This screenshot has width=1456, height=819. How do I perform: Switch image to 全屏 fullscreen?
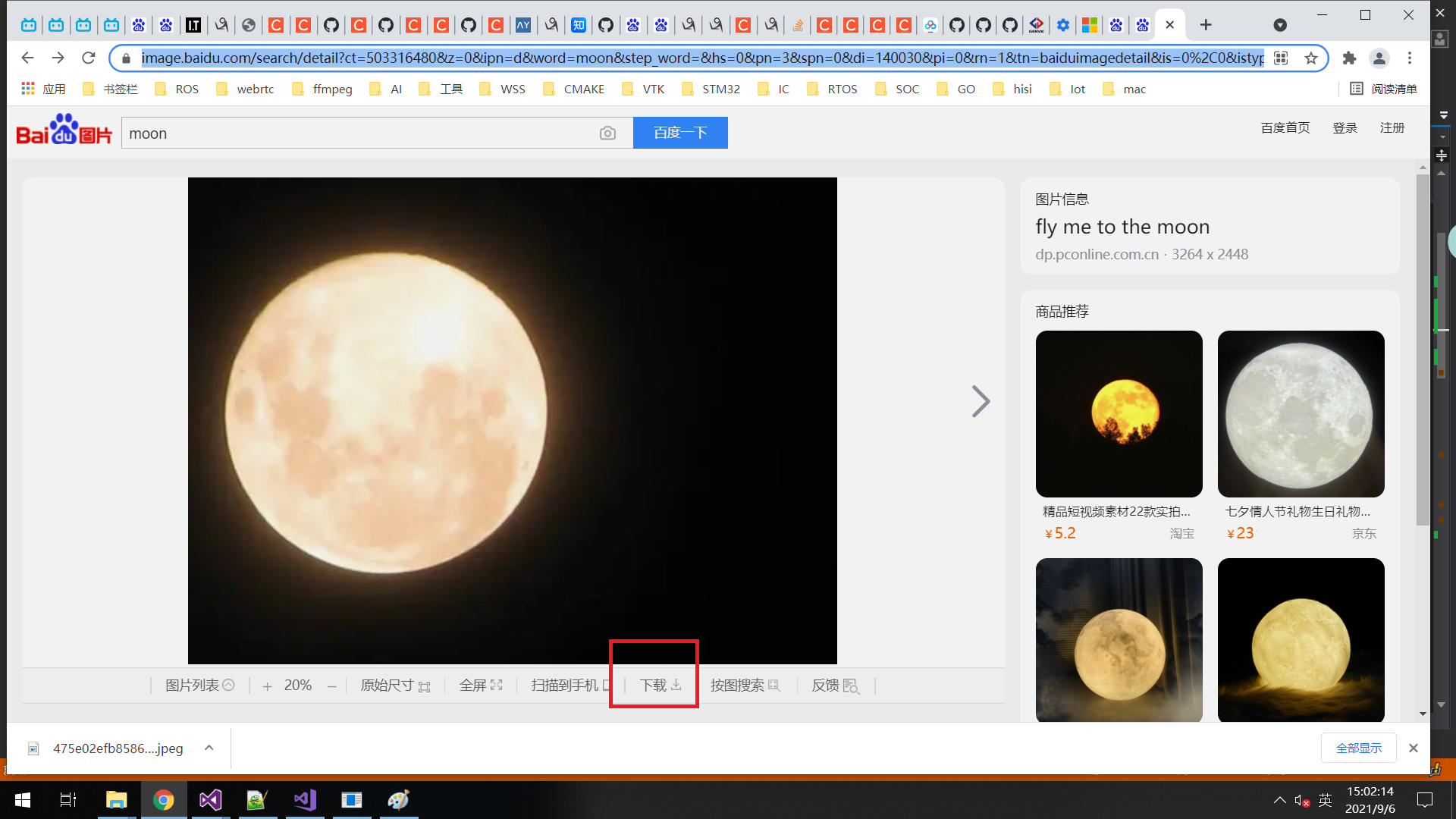481,686
